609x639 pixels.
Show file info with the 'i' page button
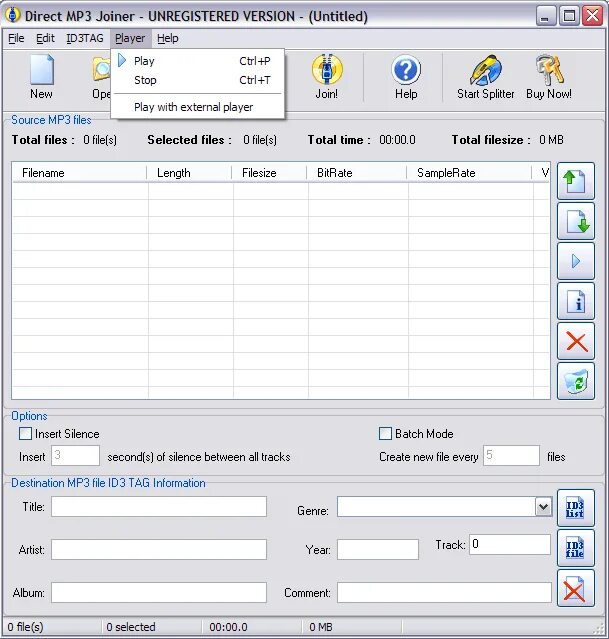tap(576, 301)
